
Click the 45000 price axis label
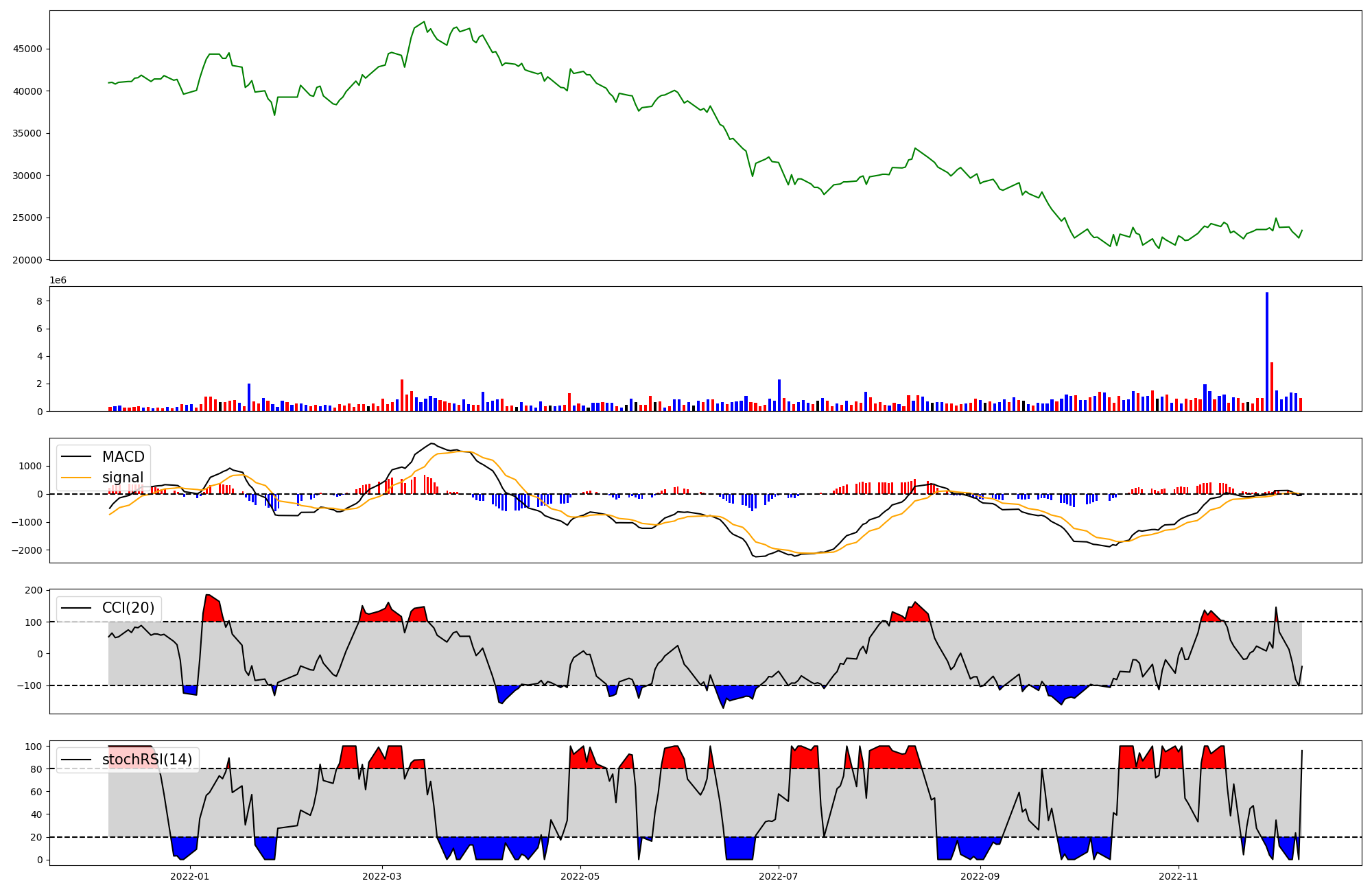27,49
